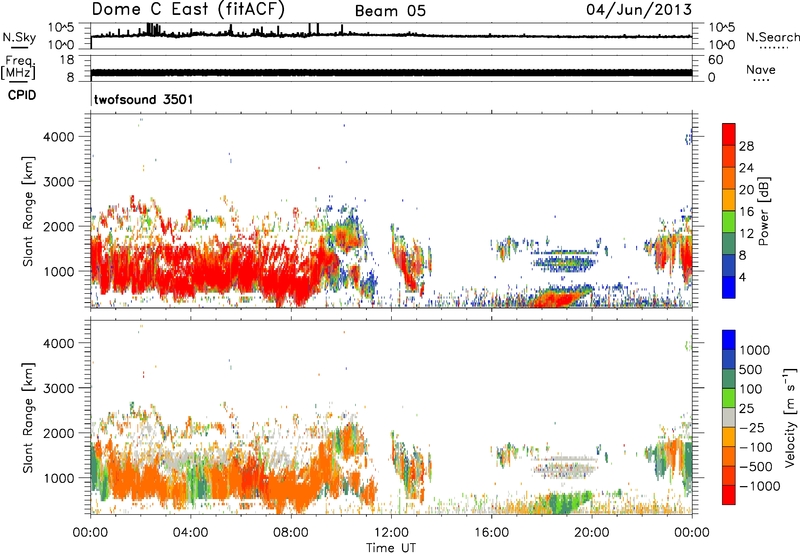Click the "Velocity [m s⁻¹]" color bar title
800x554 pixels.
(790, 417)
